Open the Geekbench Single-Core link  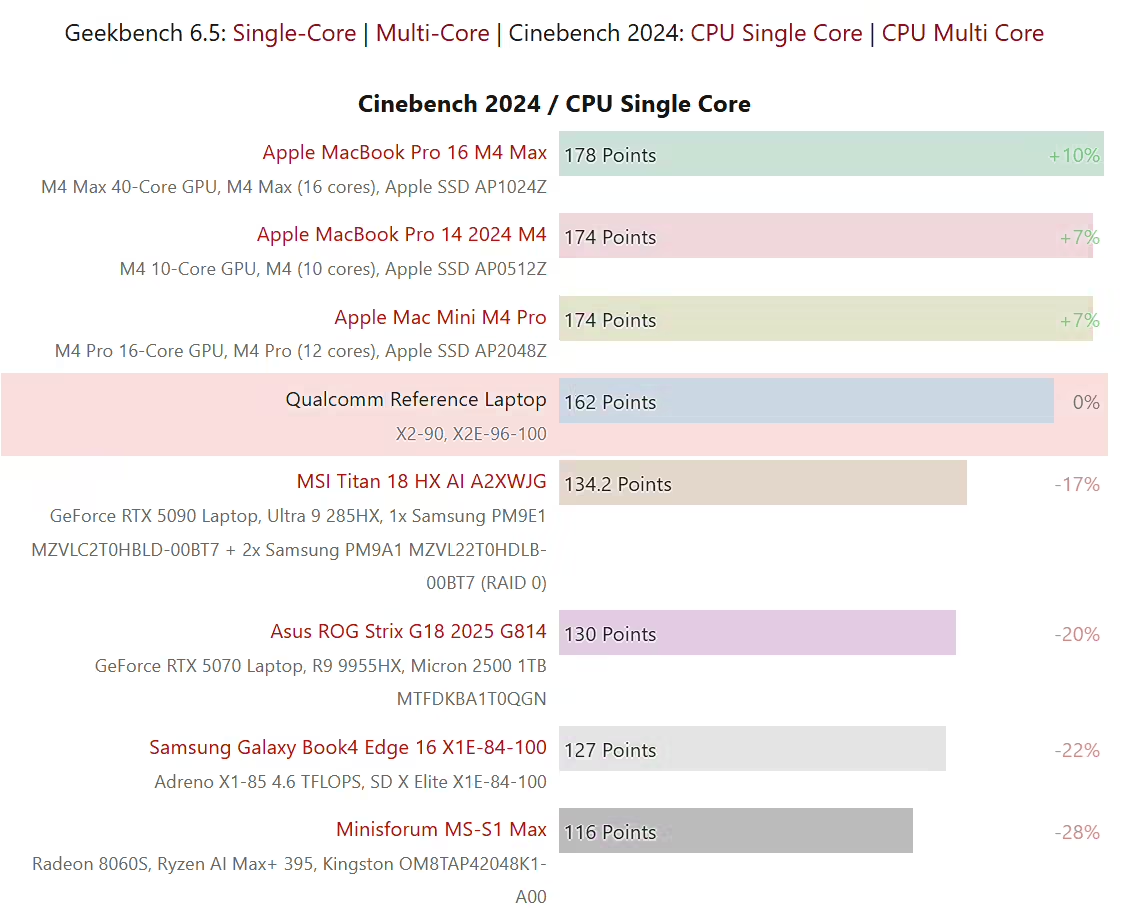pyautogui.click(x=294, y=33)
